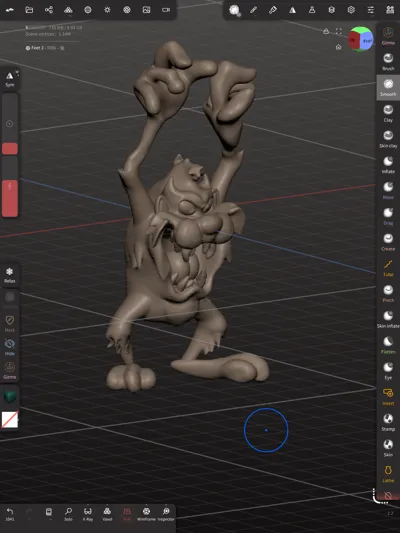Open the pen pressure menu
400x533 pixels.
tap(273, 10)
